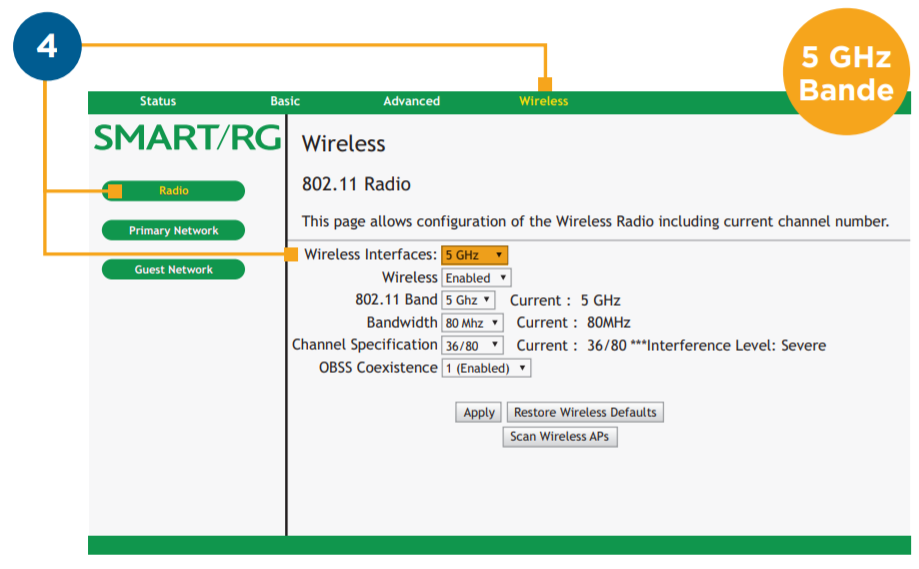Open the Bandwidth 80 Mhz dropdown

click(471, 323)
